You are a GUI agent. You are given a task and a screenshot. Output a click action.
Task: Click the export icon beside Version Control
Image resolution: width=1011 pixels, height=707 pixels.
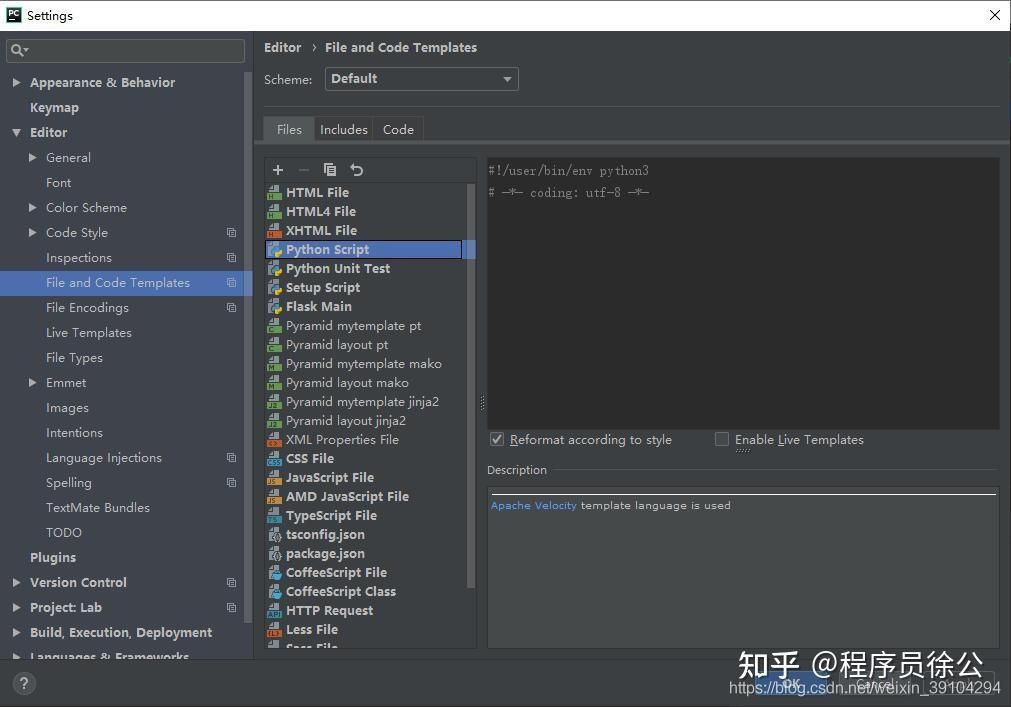pyautogui.click(x=231, y=582)
